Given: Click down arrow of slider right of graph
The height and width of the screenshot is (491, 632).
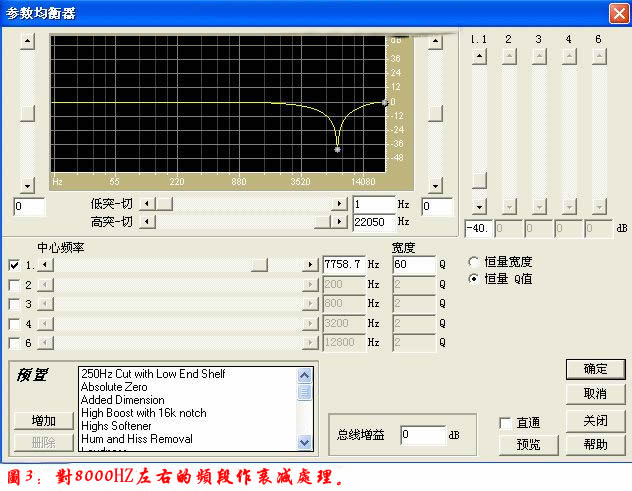Looking at the screenshot, I should 435,186.
